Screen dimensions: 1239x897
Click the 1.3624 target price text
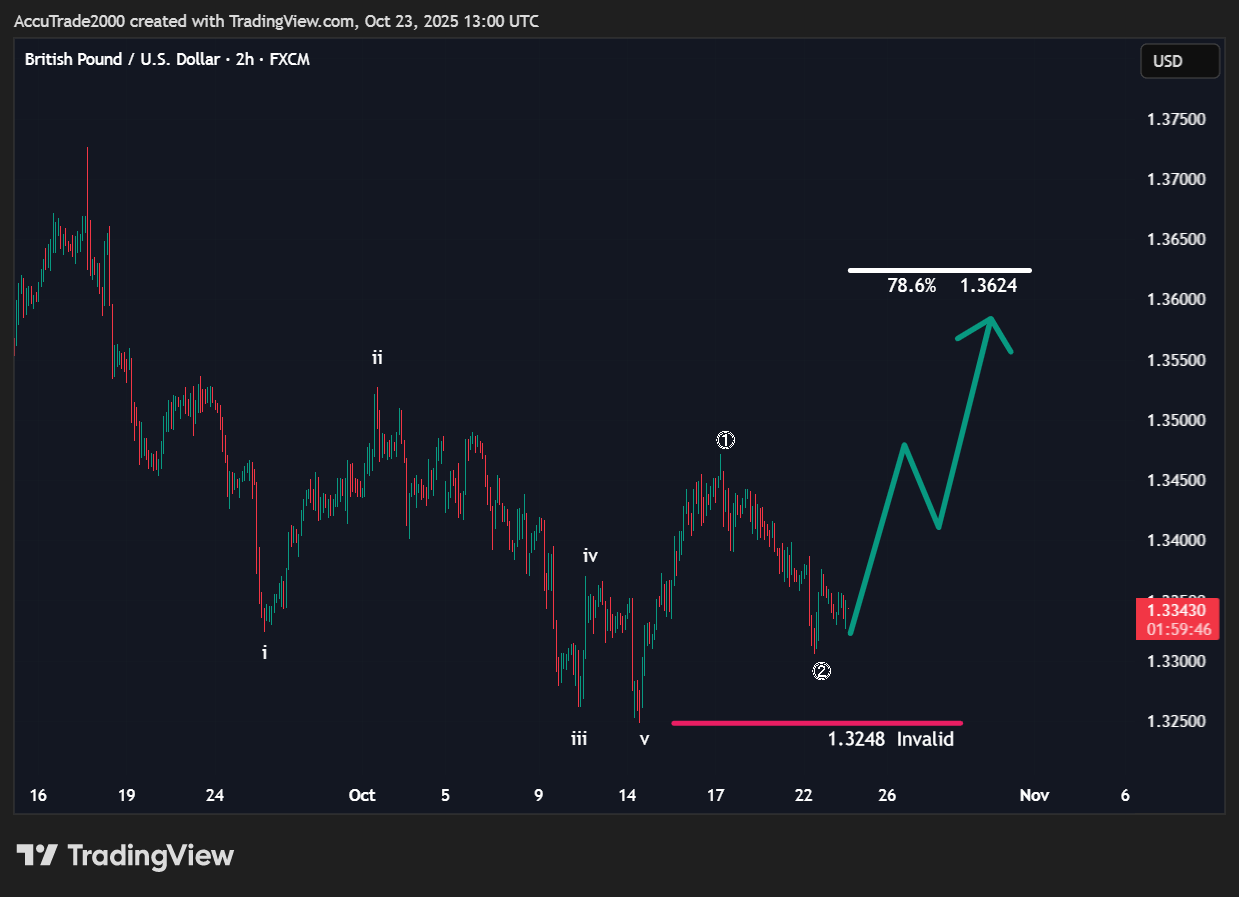[x=988, y=286]
